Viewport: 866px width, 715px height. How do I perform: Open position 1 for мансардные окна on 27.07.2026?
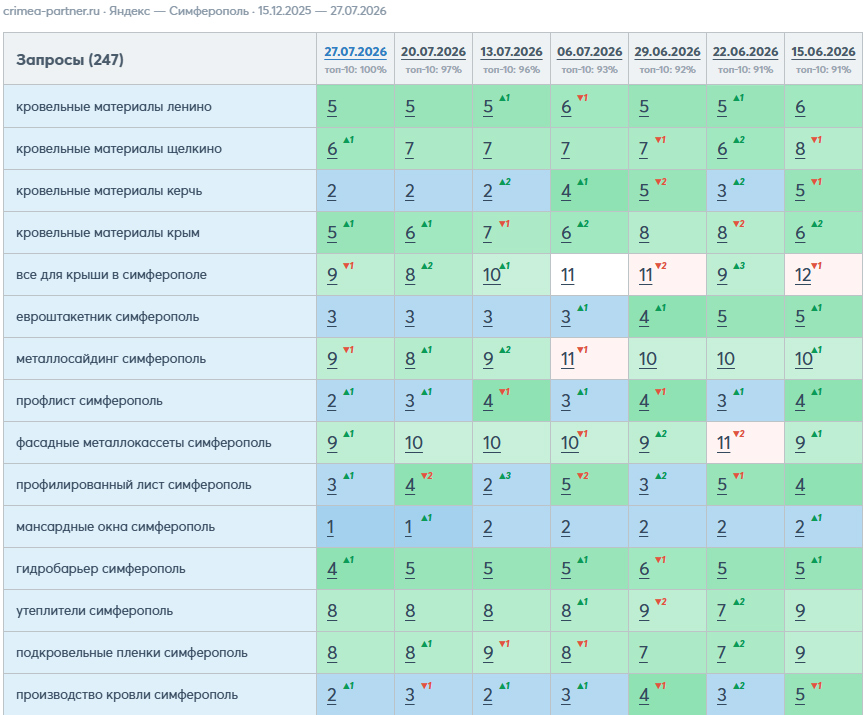(x=330, y=527)
